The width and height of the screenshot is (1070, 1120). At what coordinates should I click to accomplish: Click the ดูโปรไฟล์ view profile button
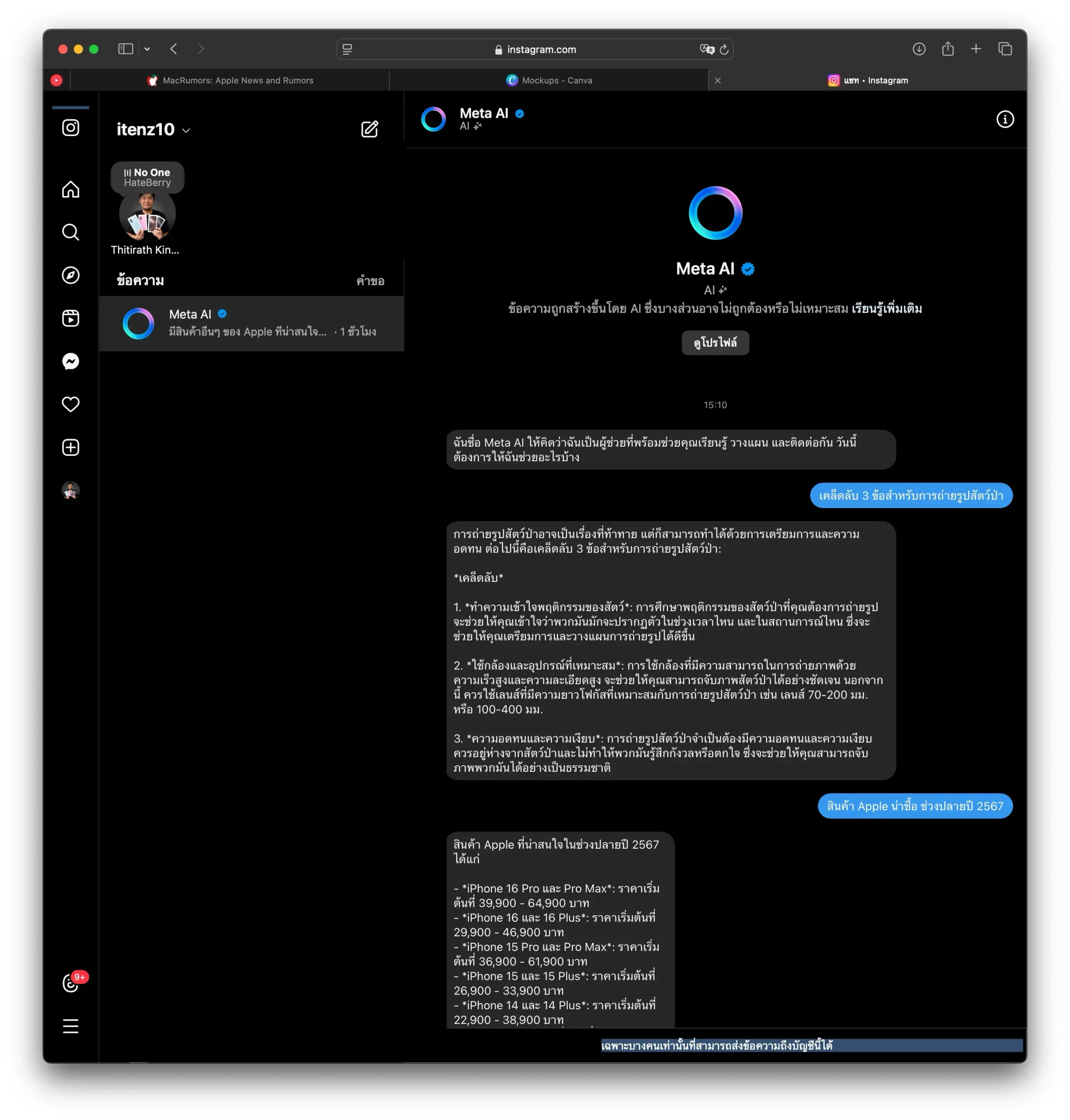(x=715, y=342)
